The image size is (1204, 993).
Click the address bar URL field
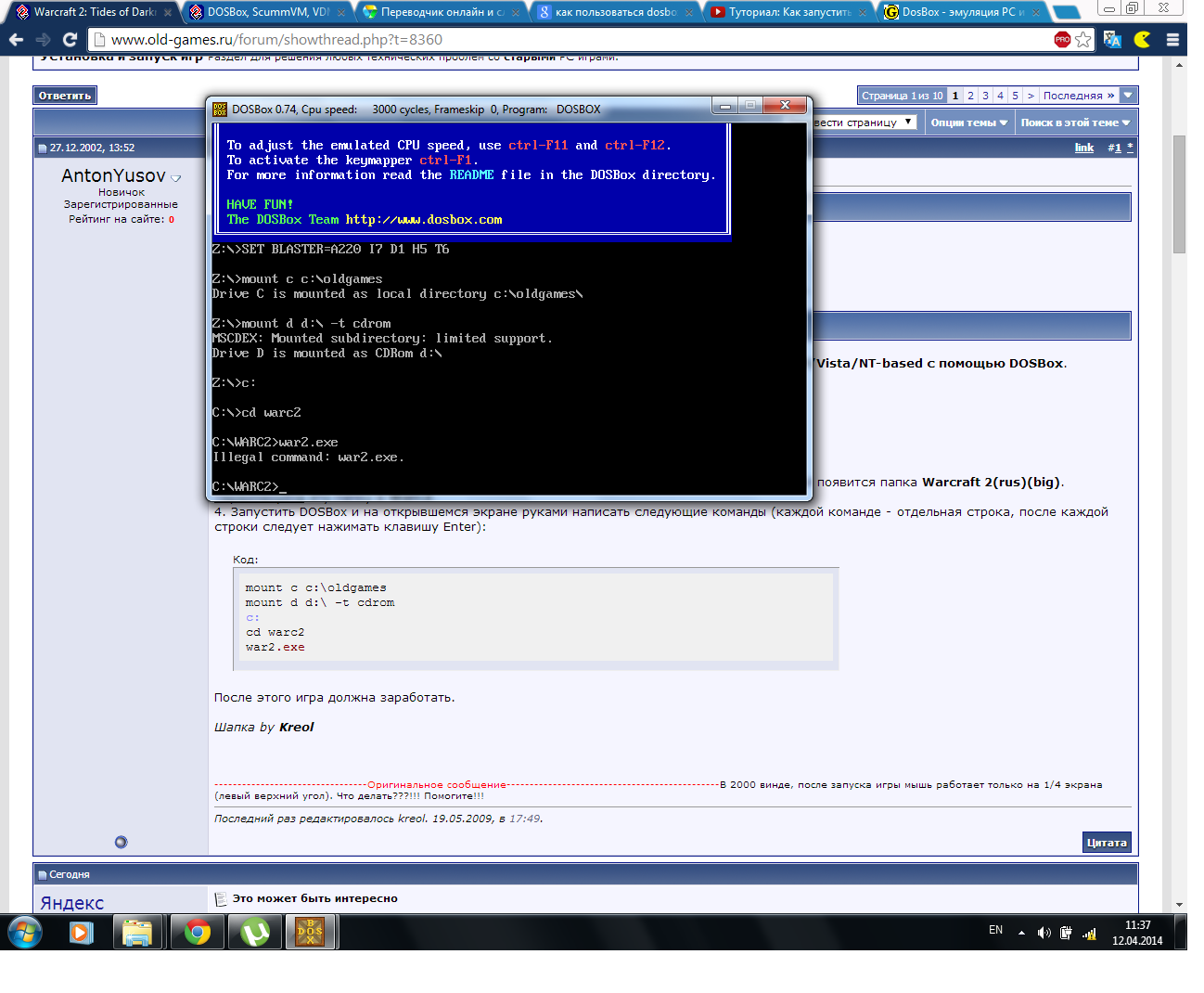(x=575, y=40)
